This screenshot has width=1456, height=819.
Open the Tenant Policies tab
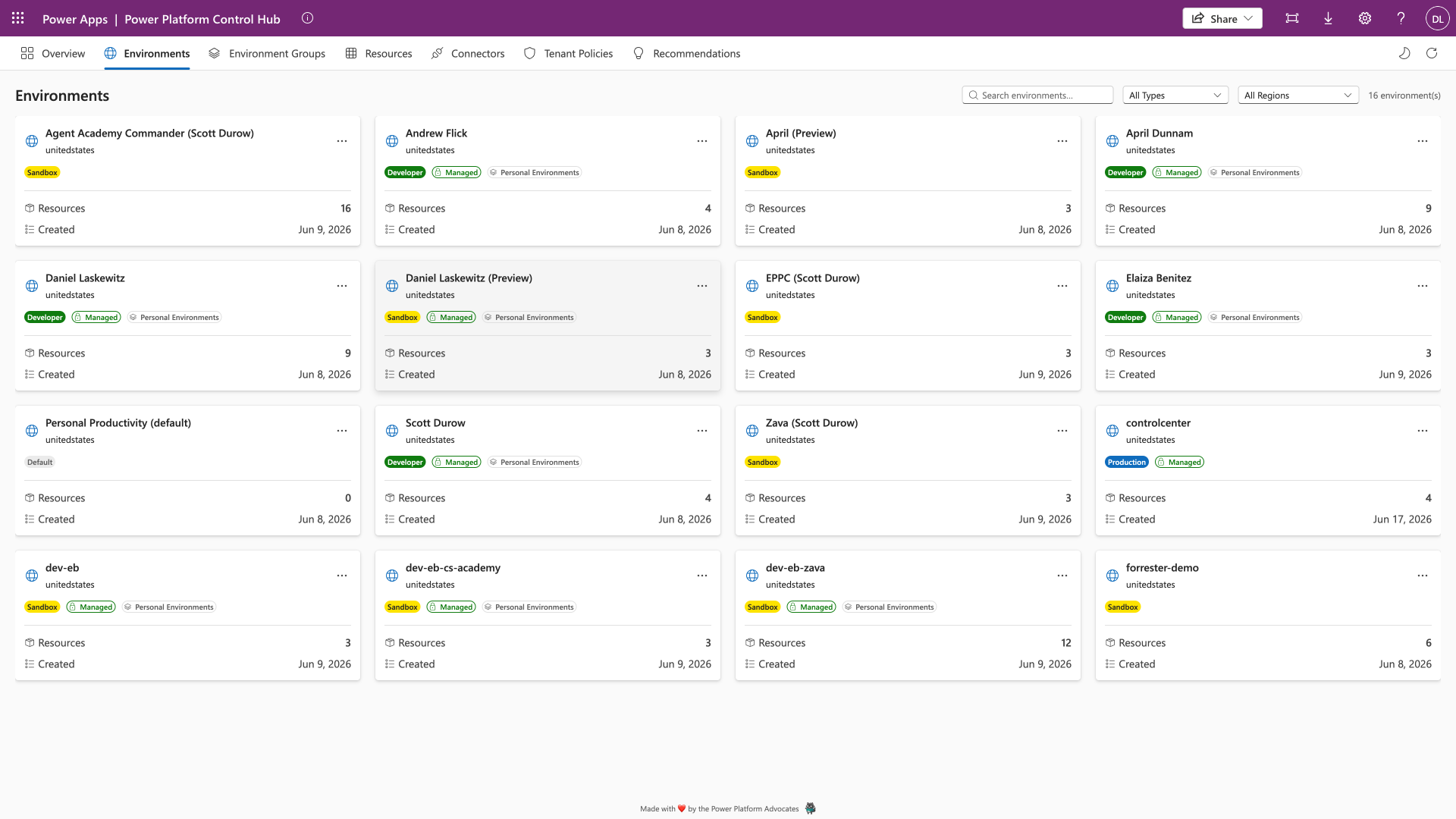pyautogui.click(x=569, y=53)
